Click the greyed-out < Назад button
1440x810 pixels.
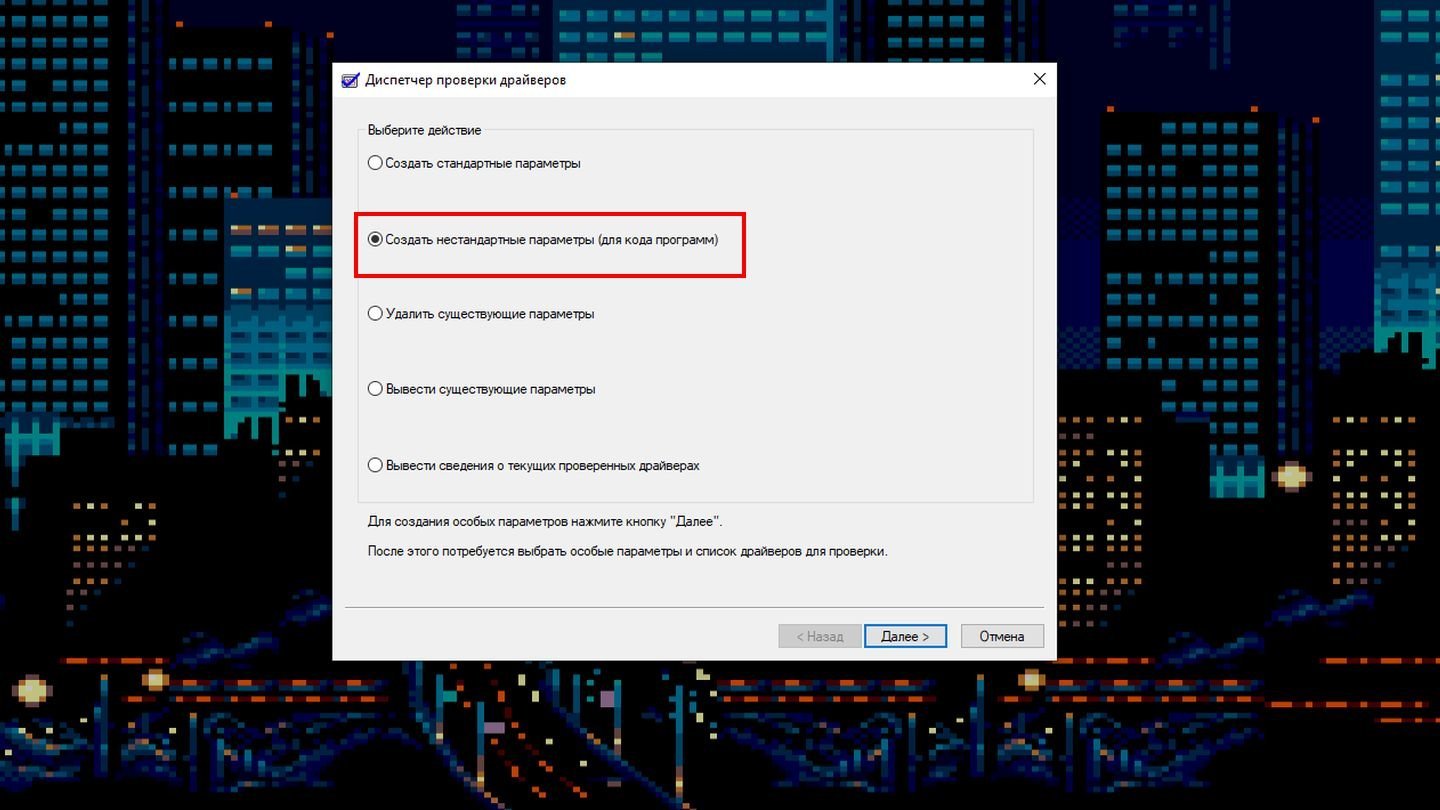click(x=820, y=636)
